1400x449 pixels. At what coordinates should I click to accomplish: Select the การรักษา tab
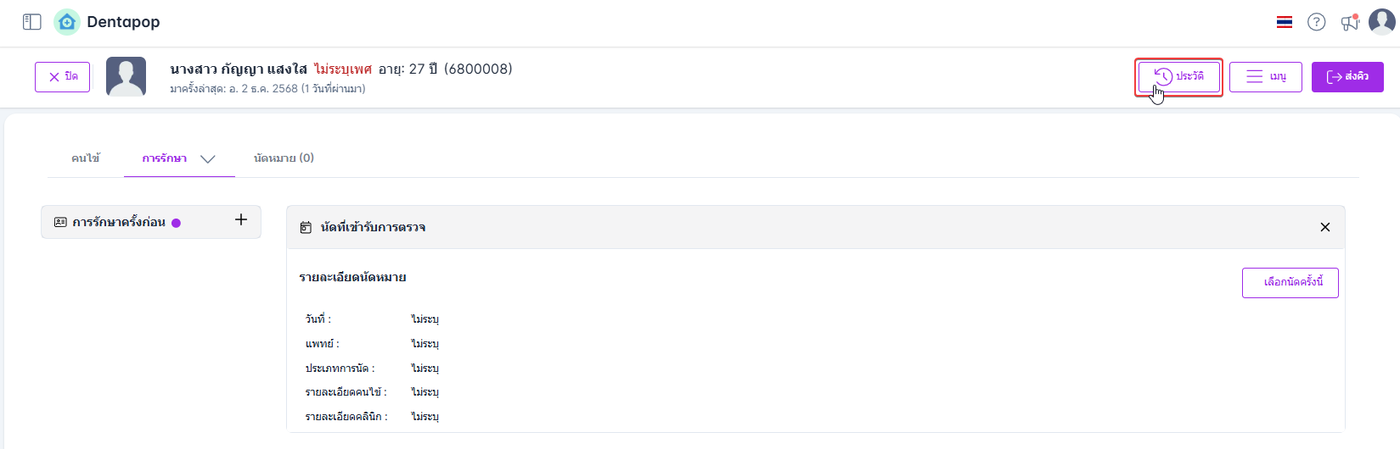164,158
